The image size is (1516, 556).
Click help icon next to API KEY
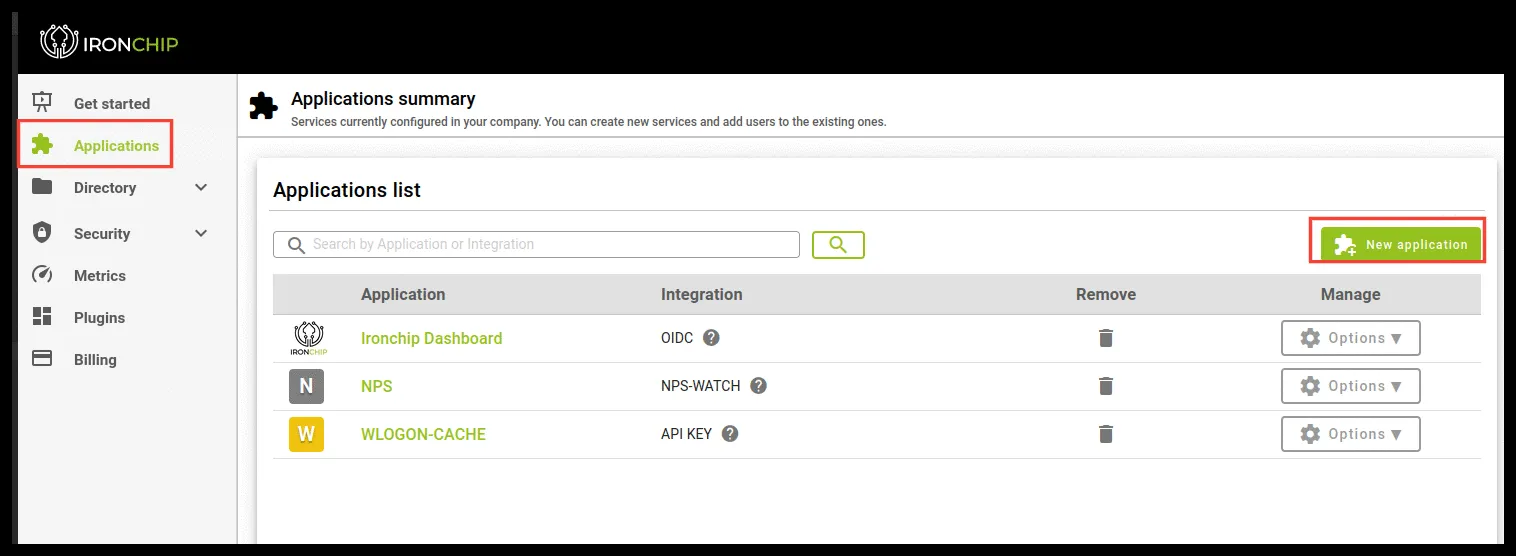tap(730, 434)
